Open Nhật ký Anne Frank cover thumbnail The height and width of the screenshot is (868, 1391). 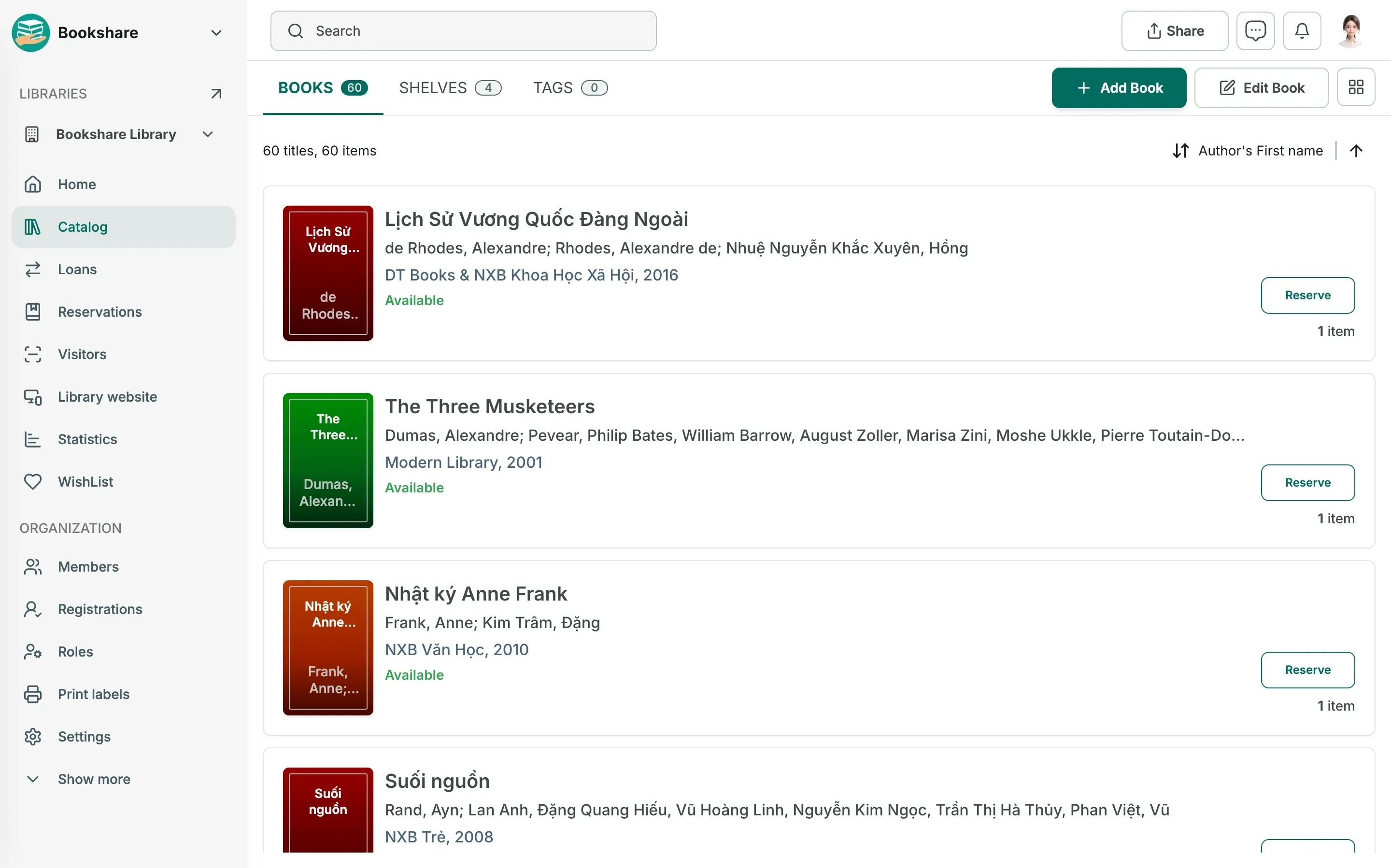point(328,647)
